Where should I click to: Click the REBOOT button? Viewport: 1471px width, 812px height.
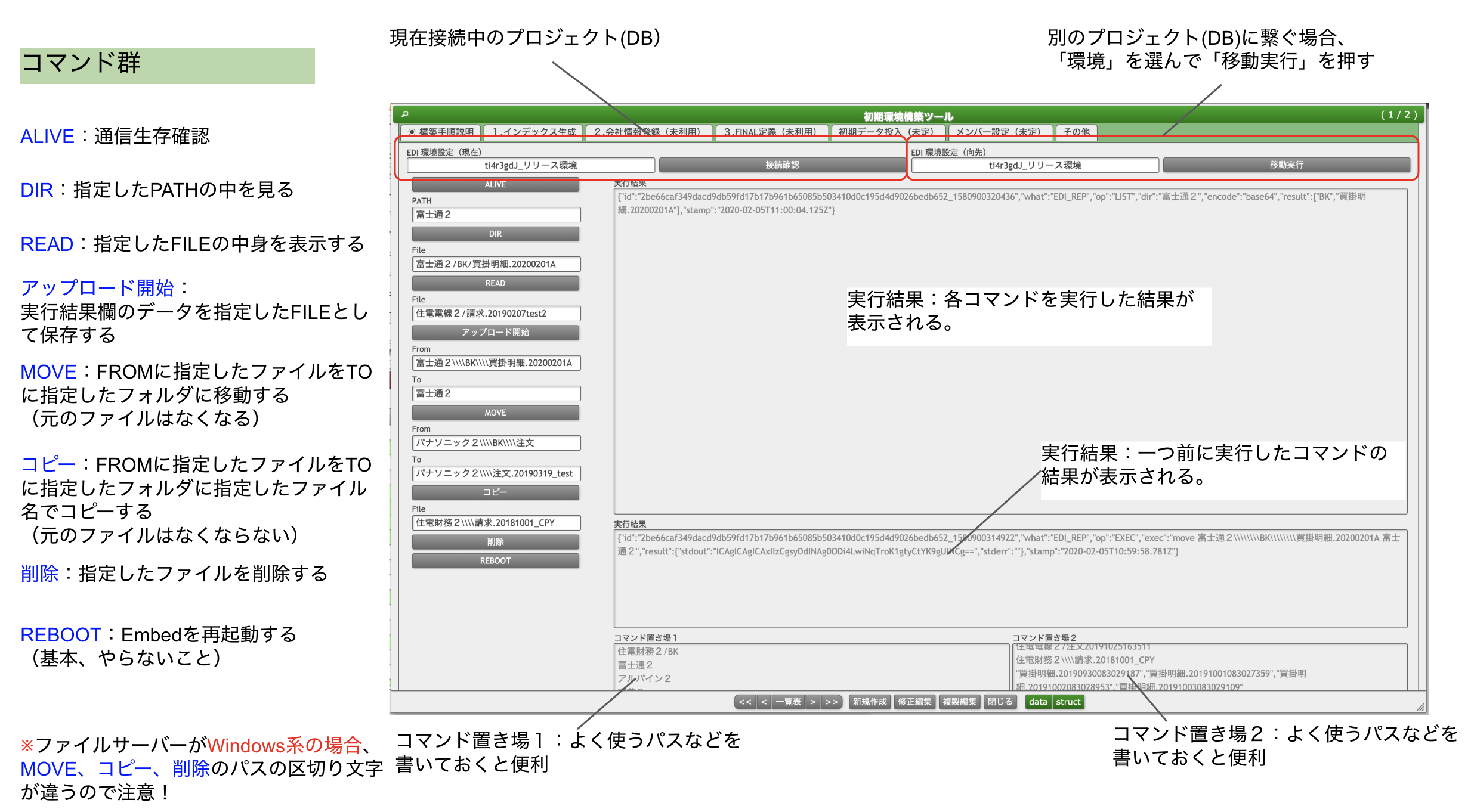click(495, 561)
